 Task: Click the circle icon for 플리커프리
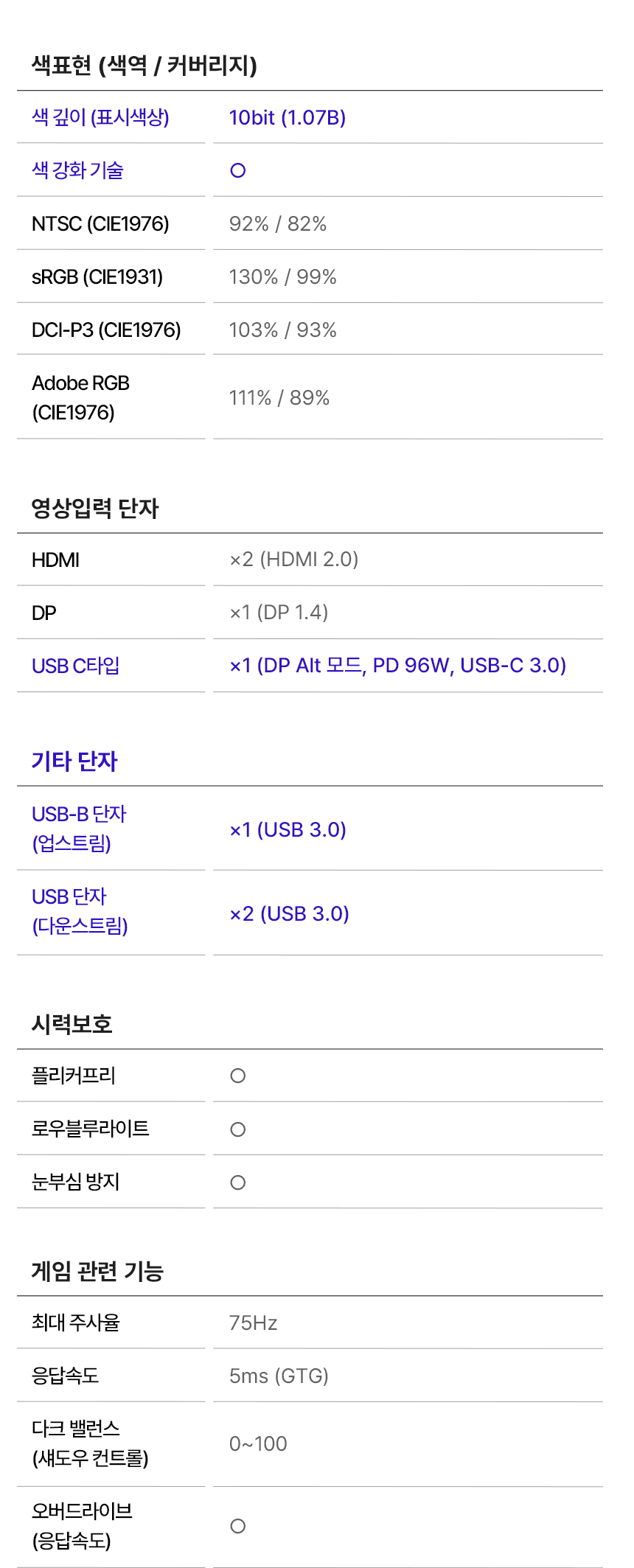point(237,1076)
